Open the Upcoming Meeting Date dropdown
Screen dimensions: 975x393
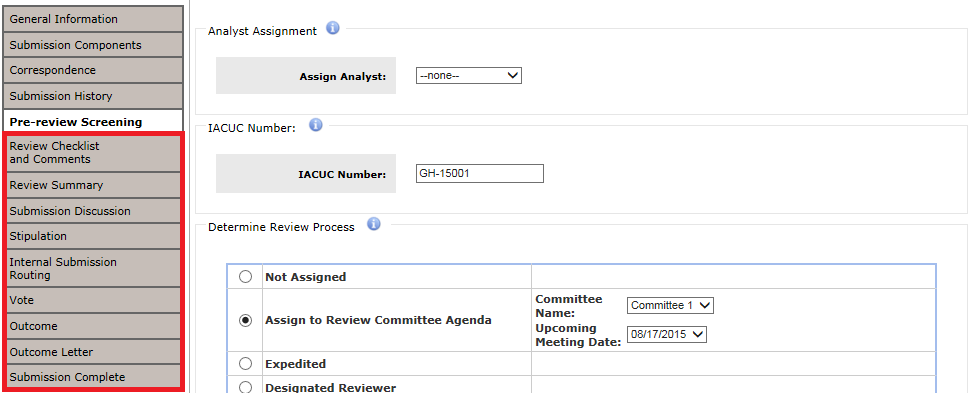(x=667, y=335)
